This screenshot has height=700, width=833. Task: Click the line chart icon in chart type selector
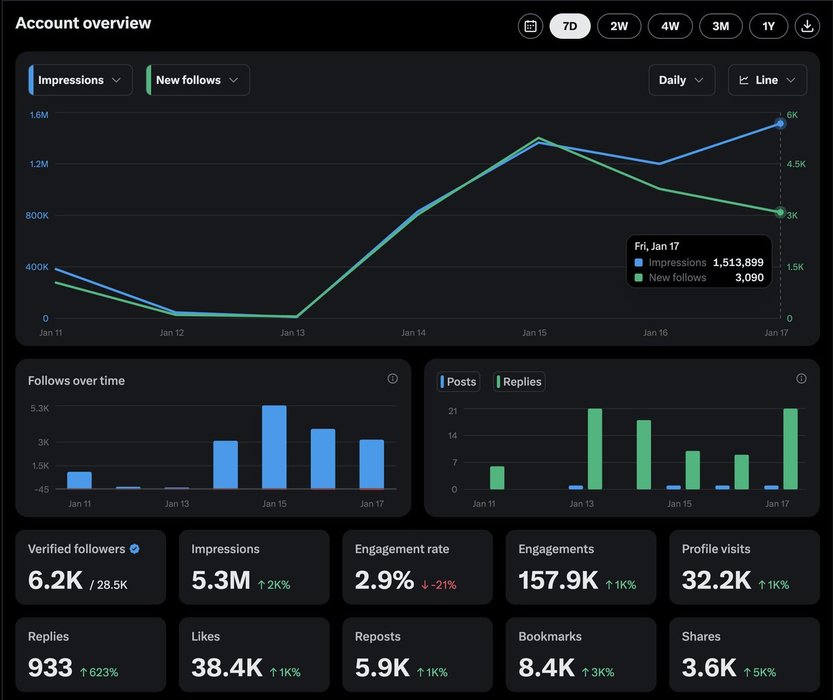tap(744, 80)
